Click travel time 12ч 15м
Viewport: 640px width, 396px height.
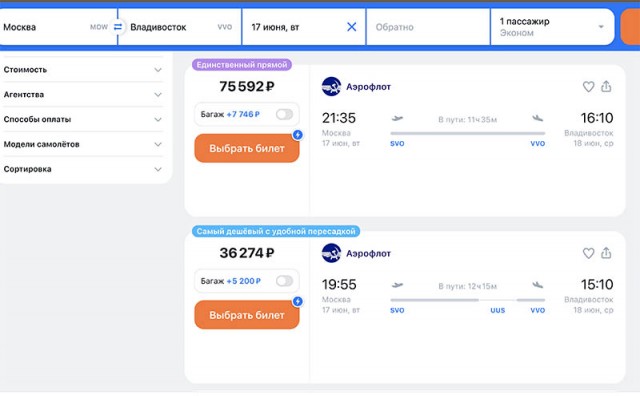coord(468,286)
